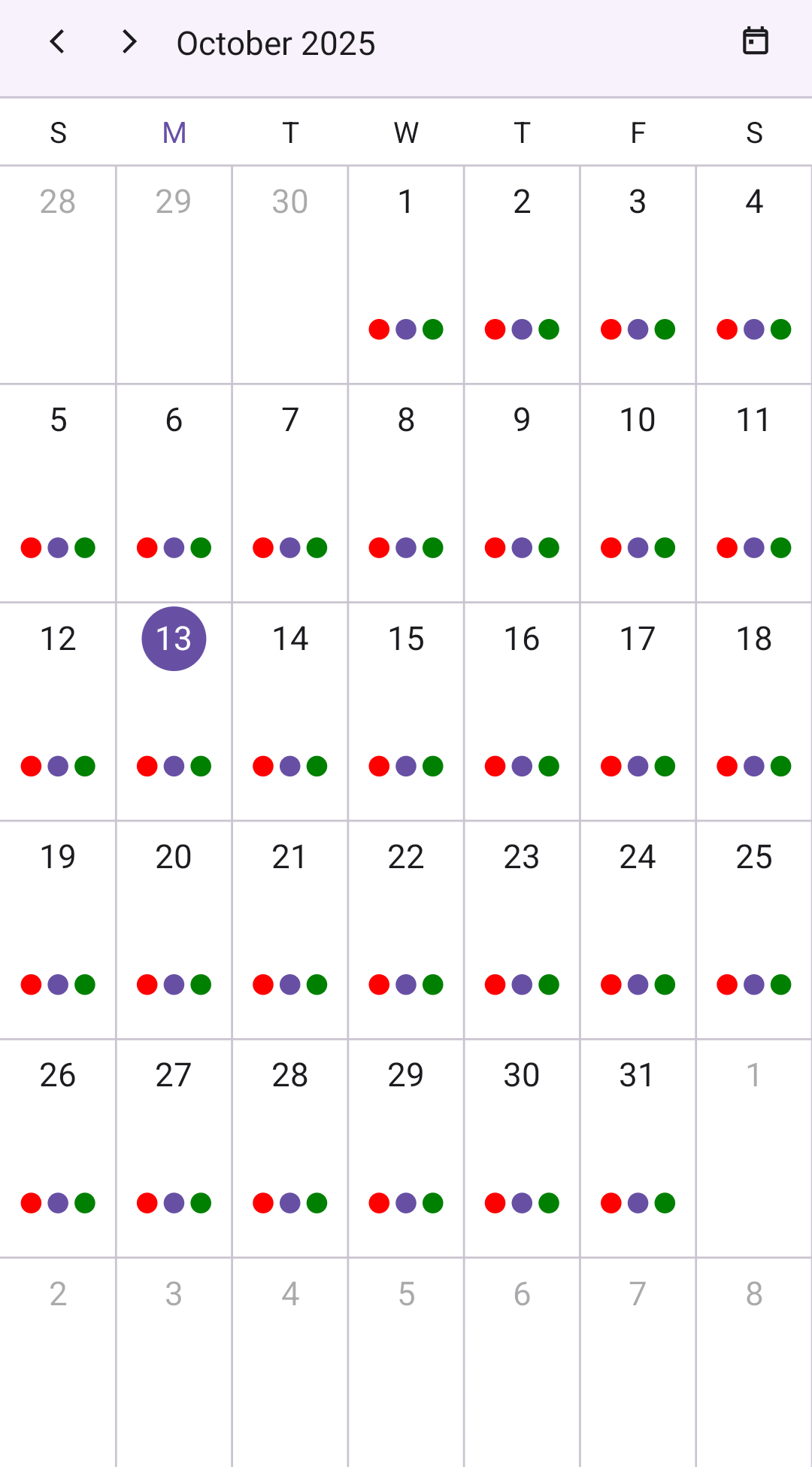The width and height of the screenshot is (812, 1467).
Task: Click the Friday column header
Action: [638, 133]
